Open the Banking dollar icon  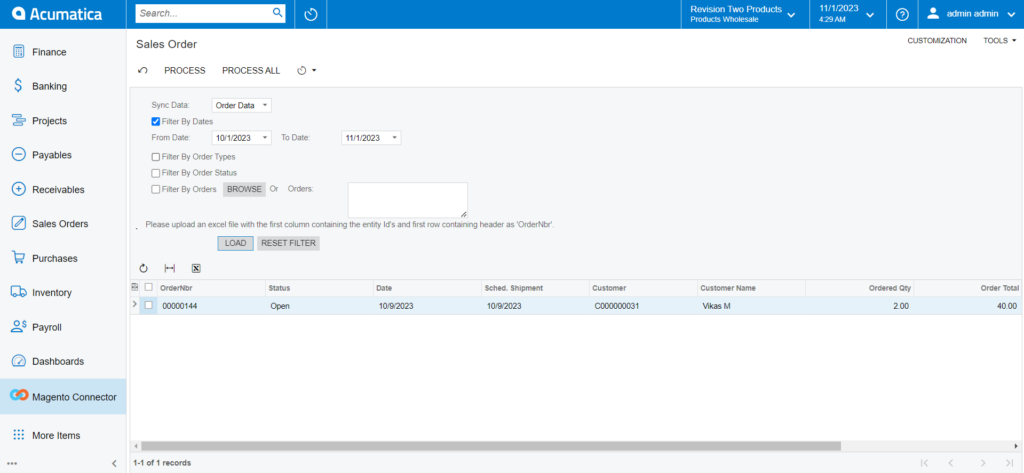[18, 86]
